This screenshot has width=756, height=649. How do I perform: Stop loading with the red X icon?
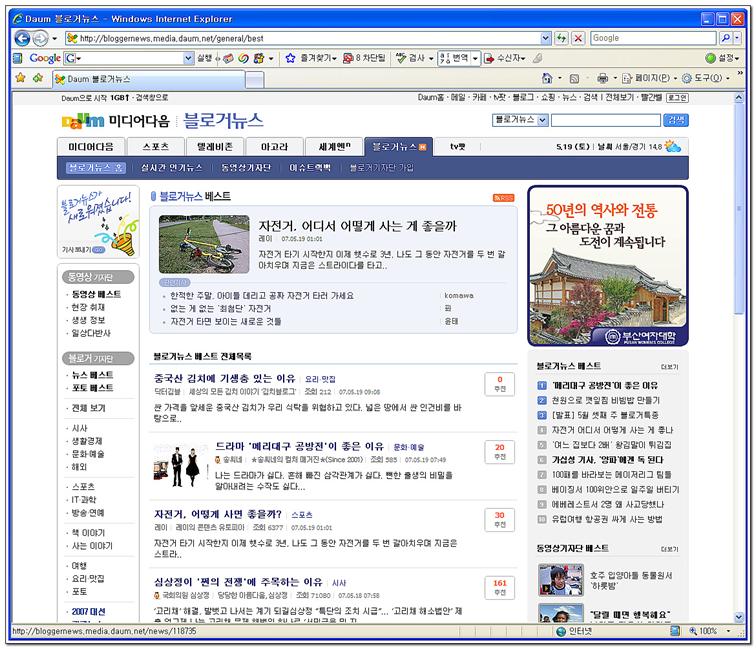pyautogui.click(x=579, y=38)
